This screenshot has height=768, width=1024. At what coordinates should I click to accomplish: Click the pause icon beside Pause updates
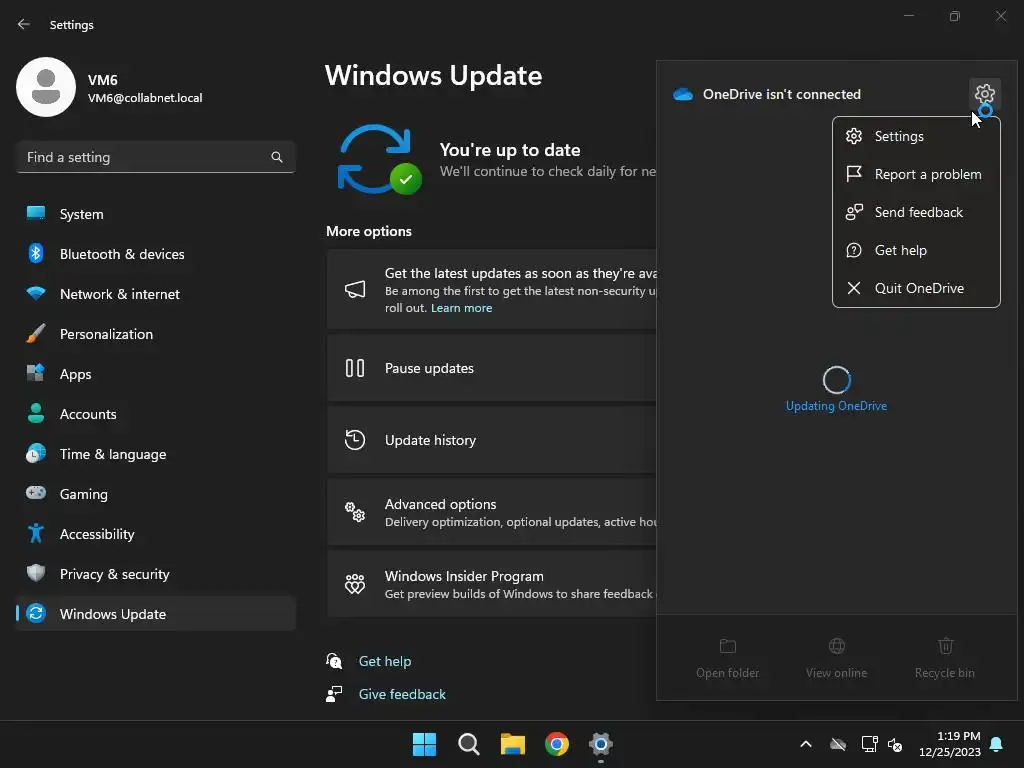click(355, 368)
